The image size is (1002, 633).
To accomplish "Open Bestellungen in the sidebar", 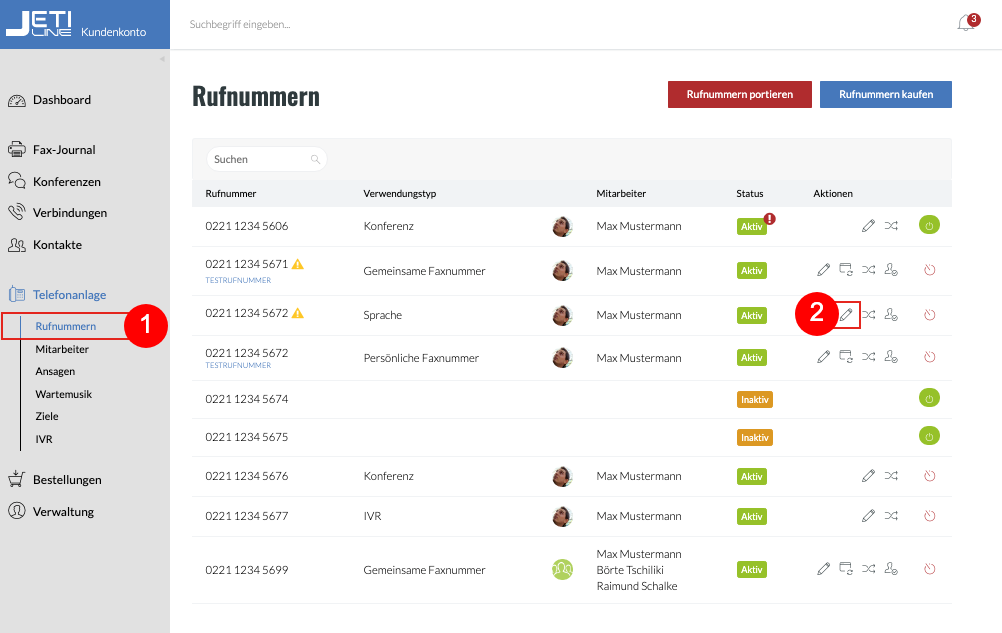I will 67,479.
